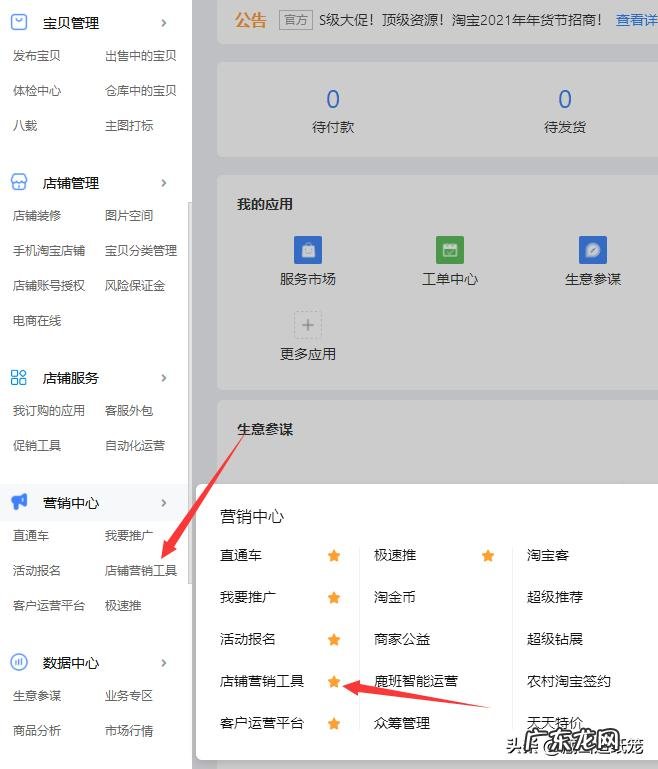The image size is (658, 769).
Task: Open 农村淘宝签约 in popup
Action: point(569,681)
